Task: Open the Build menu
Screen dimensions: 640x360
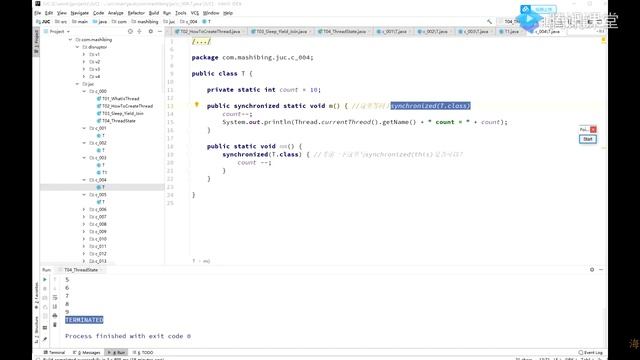Action: [154, 13]
